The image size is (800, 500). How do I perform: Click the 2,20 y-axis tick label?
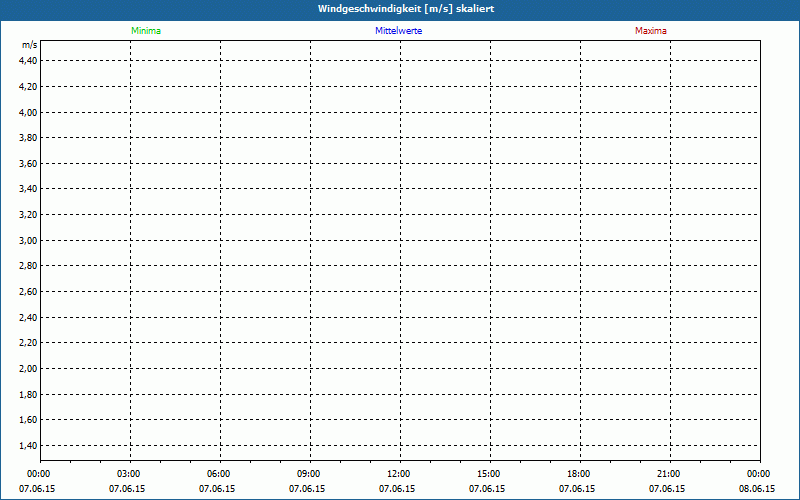click(x=29, y=343)
